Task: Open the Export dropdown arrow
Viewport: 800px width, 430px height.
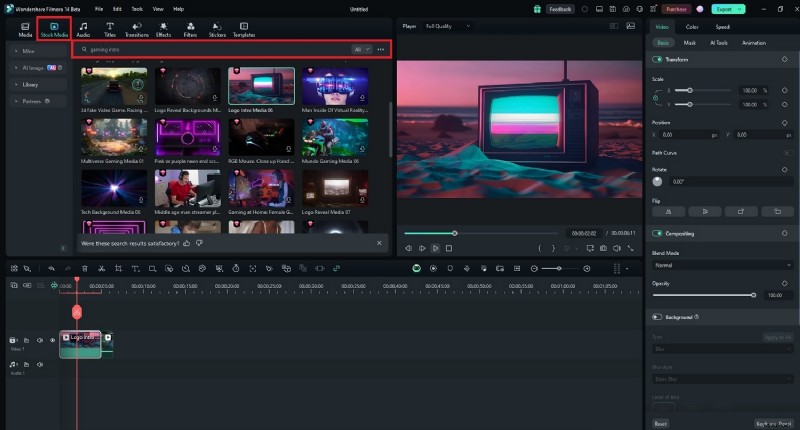Action: [739, 9]
